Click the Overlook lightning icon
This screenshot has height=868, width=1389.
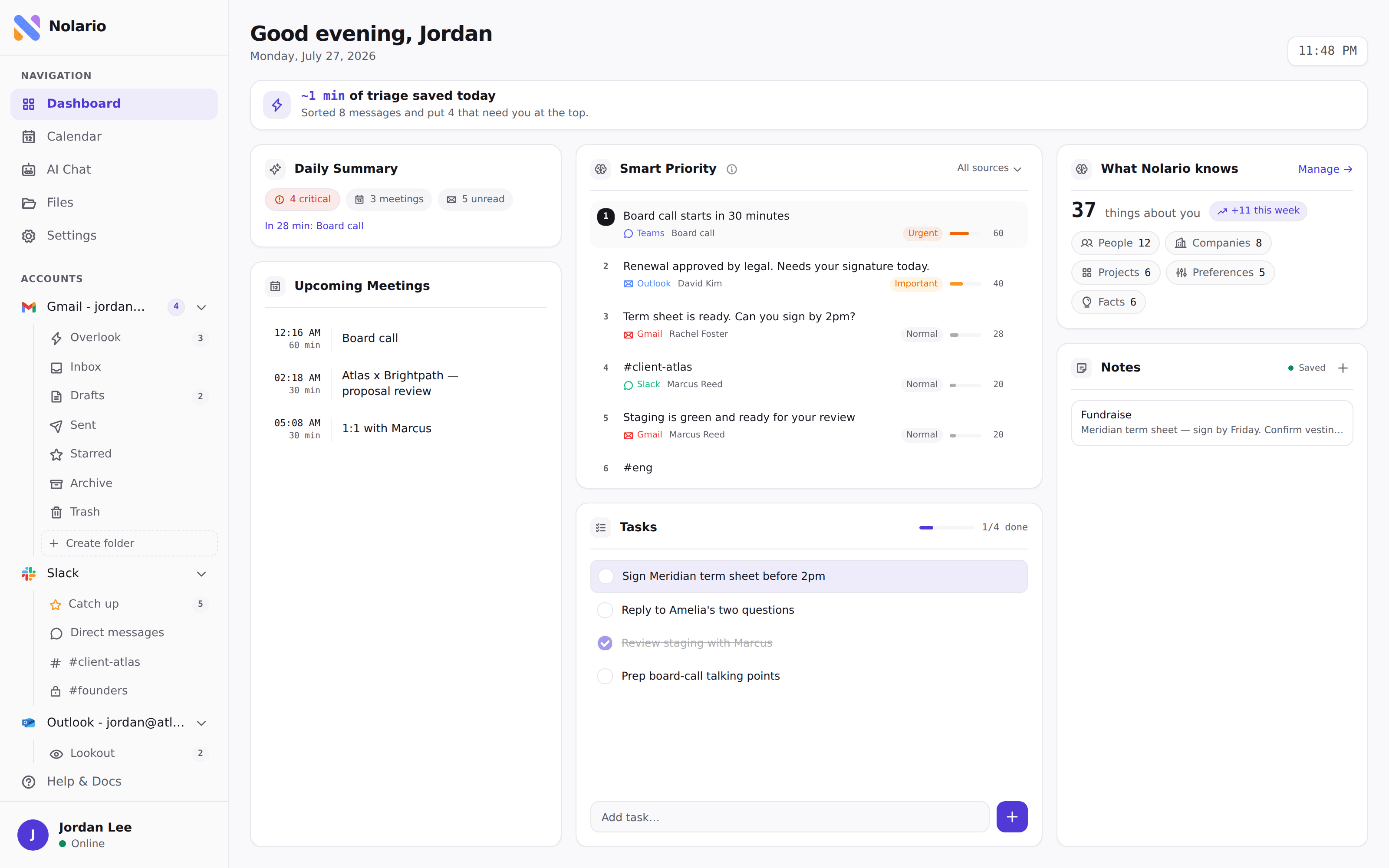click(56, 338)
